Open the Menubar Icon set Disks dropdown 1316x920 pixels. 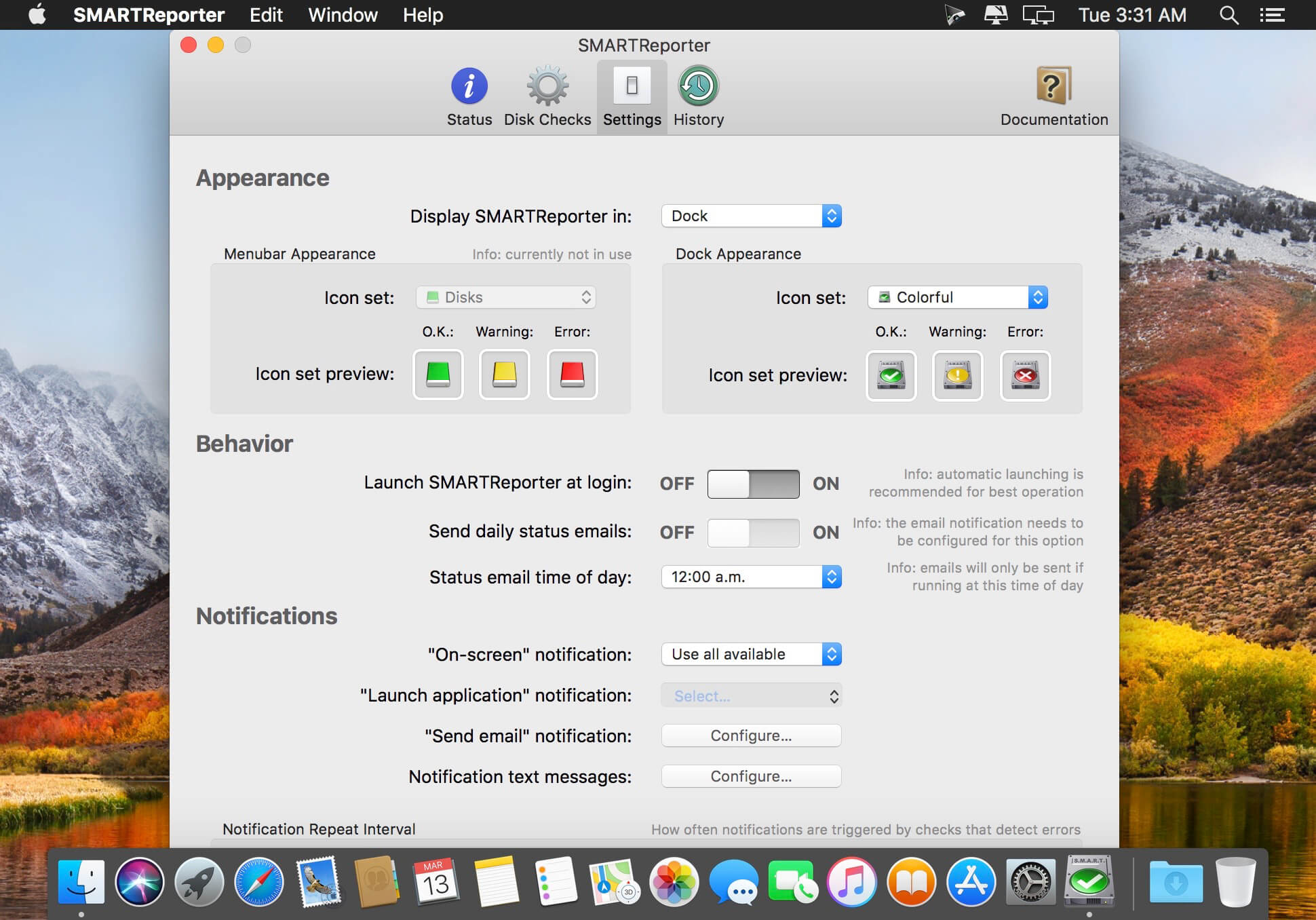tap(506, 297)
